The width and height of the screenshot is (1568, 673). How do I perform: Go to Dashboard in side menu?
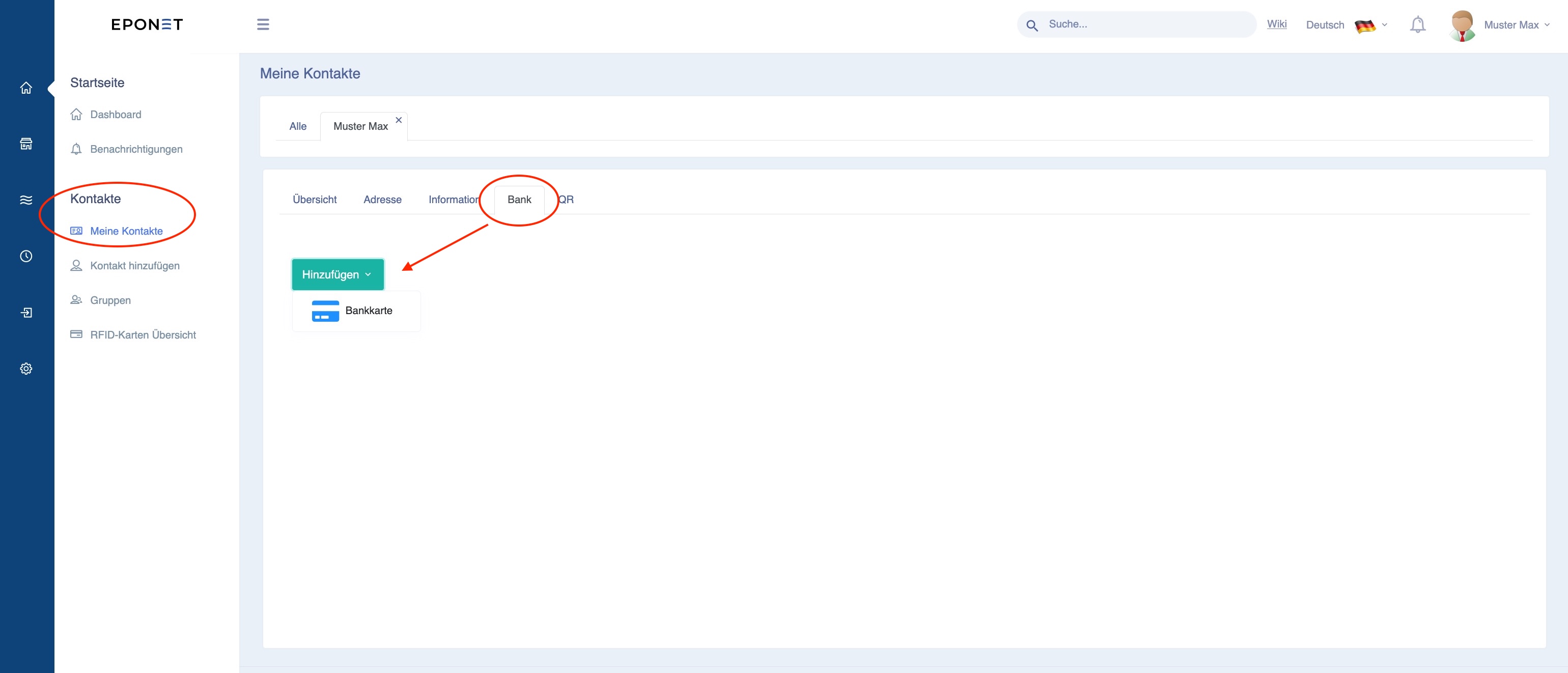click(x=116, y=115)
